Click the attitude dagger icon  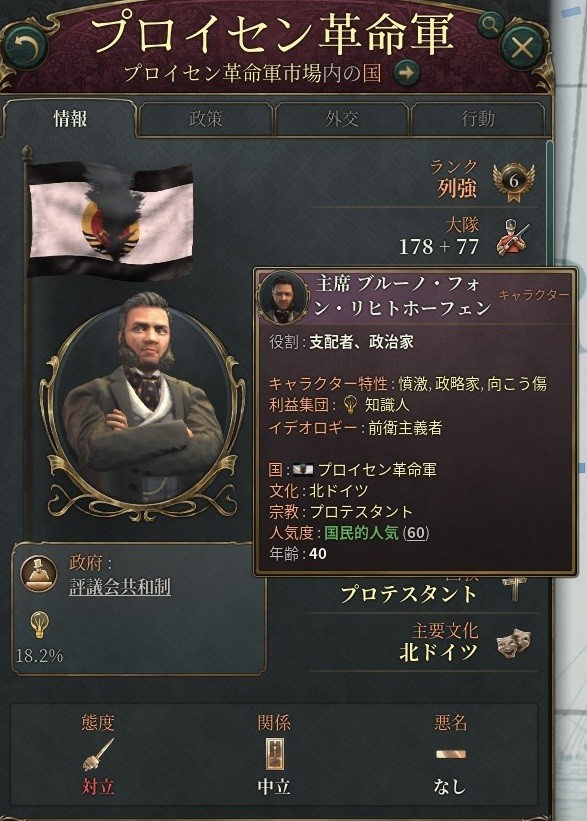[x=98, y=755]
